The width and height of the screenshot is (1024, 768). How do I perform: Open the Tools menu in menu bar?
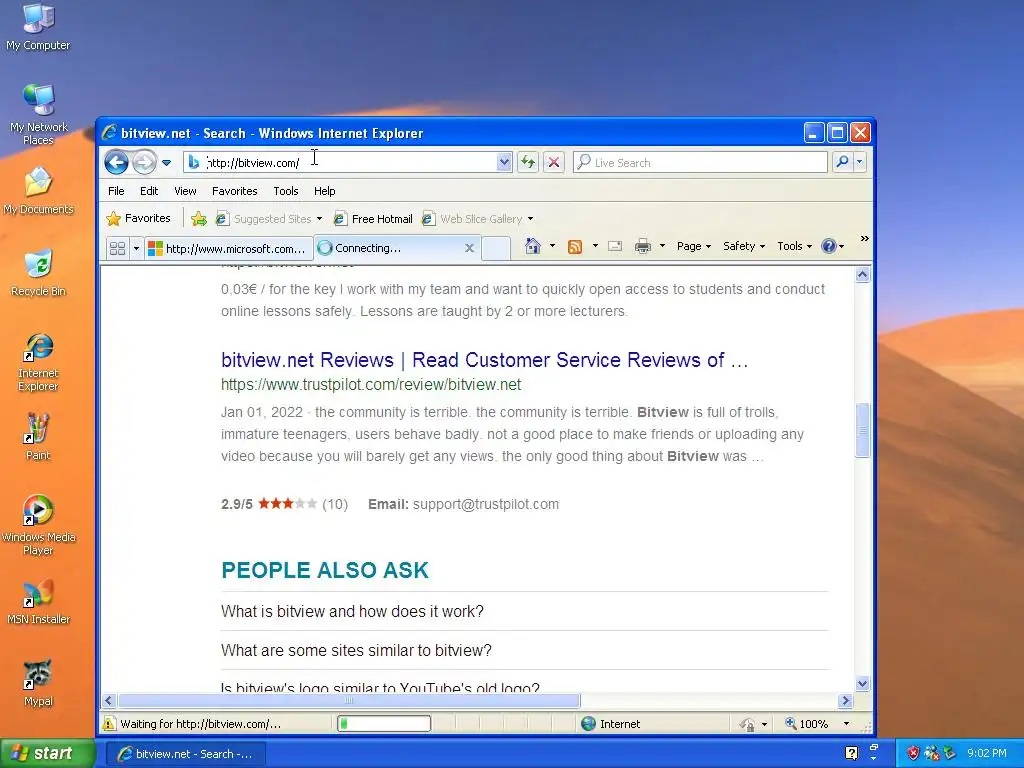point(285,191)
